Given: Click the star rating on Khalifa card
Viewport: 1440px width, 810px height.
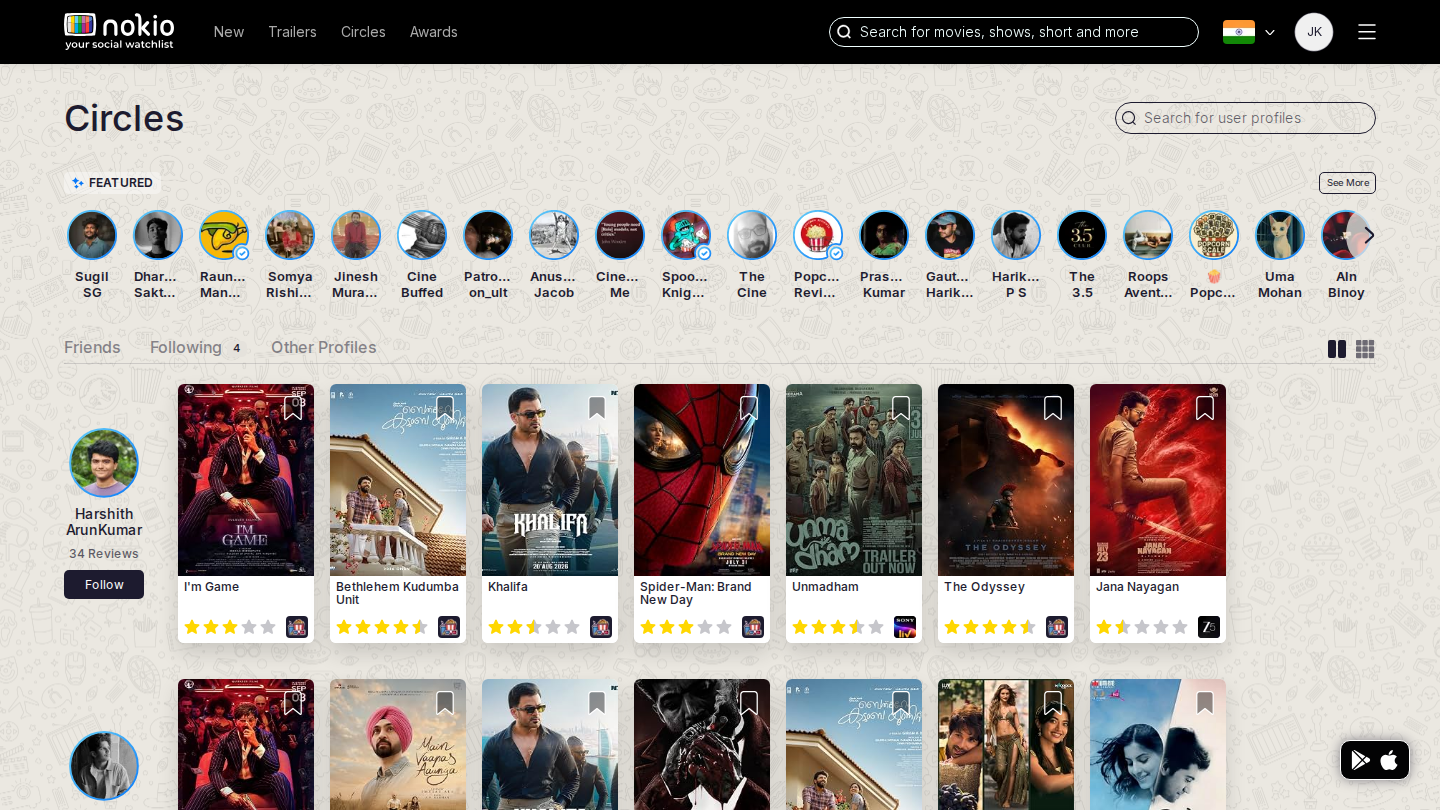Looking at the screenshot, I should (534, 627).
